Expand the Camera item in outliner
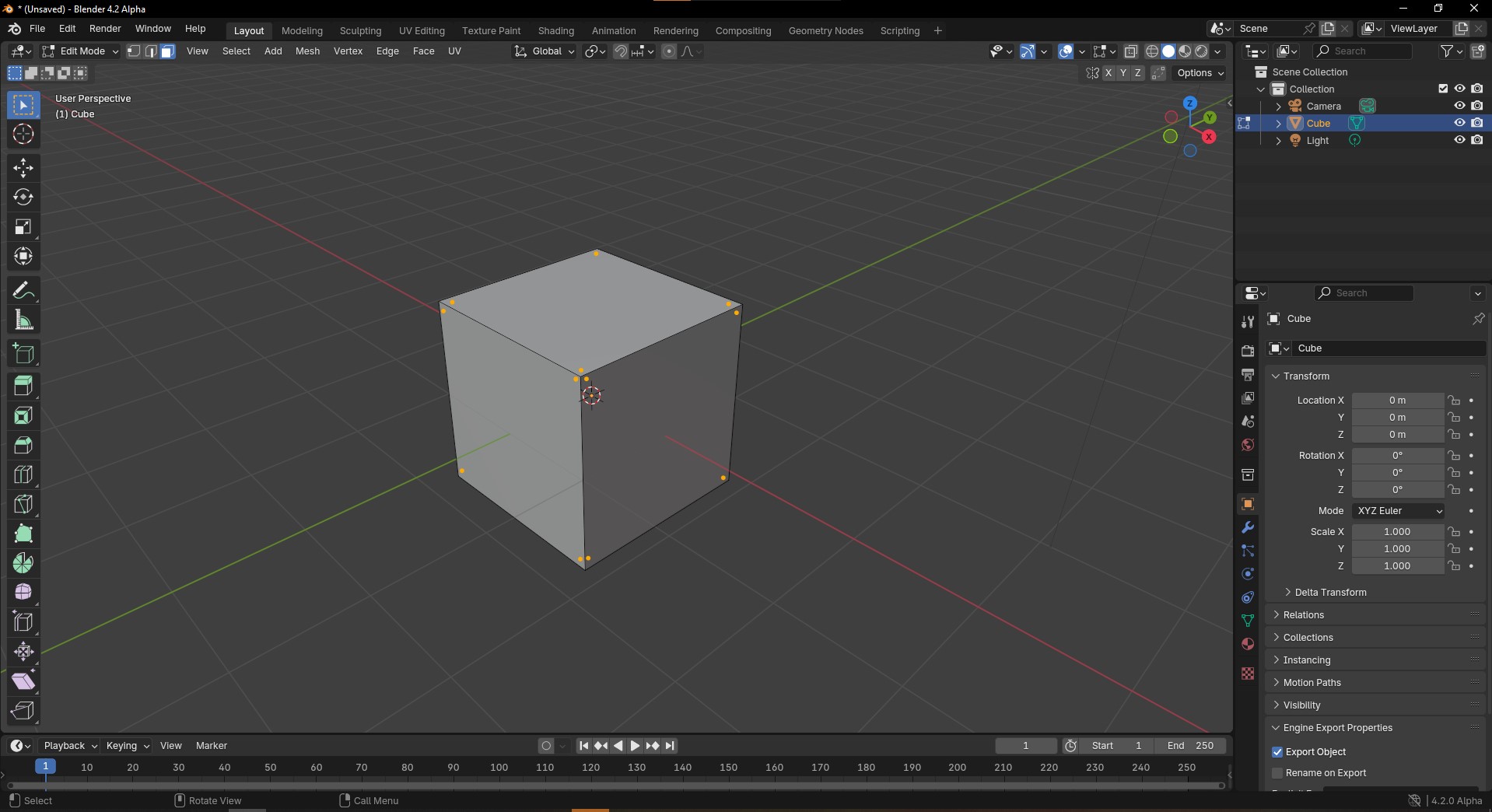 [1278, 106]
